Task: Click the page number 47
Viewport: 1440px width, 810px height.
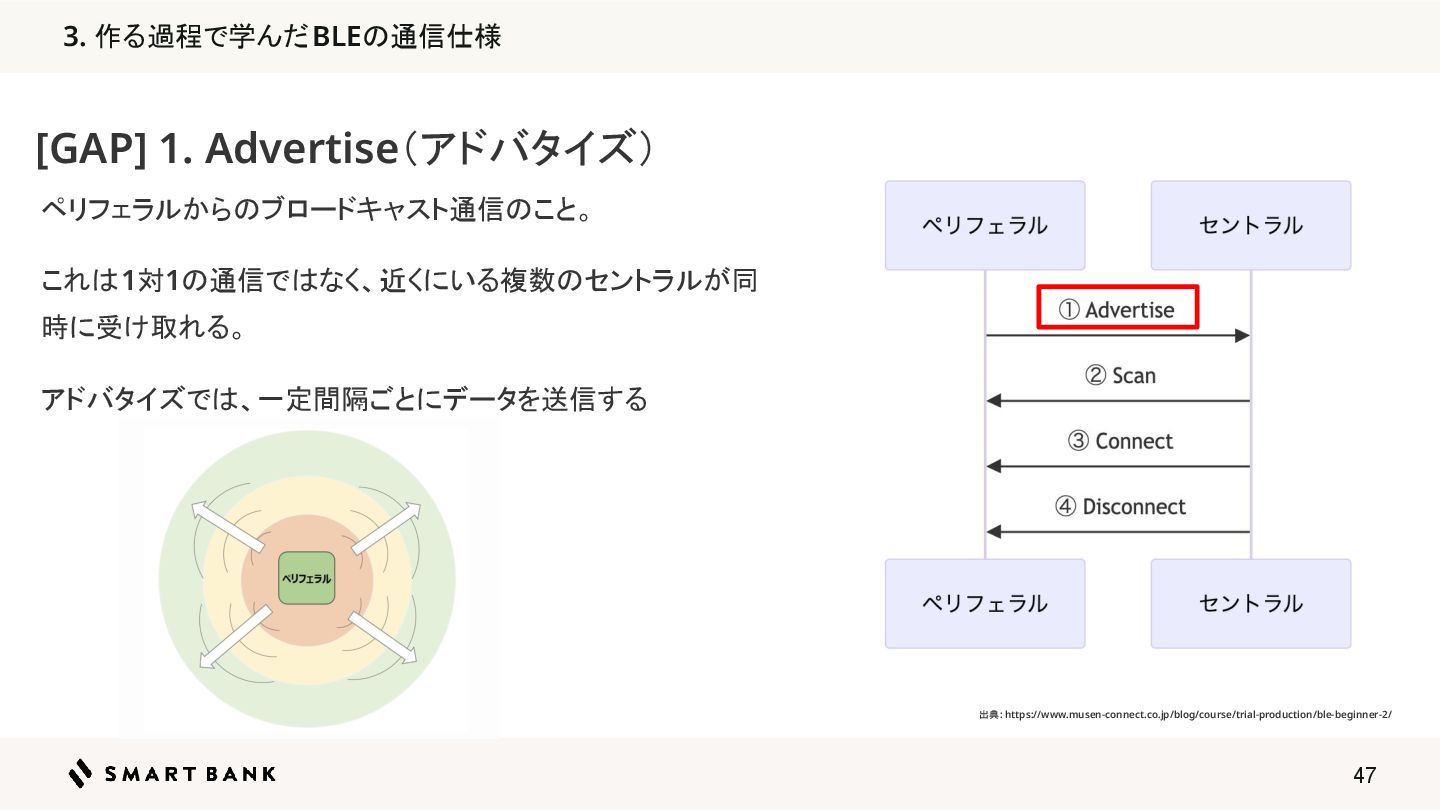Action: tap(1364, 775)
